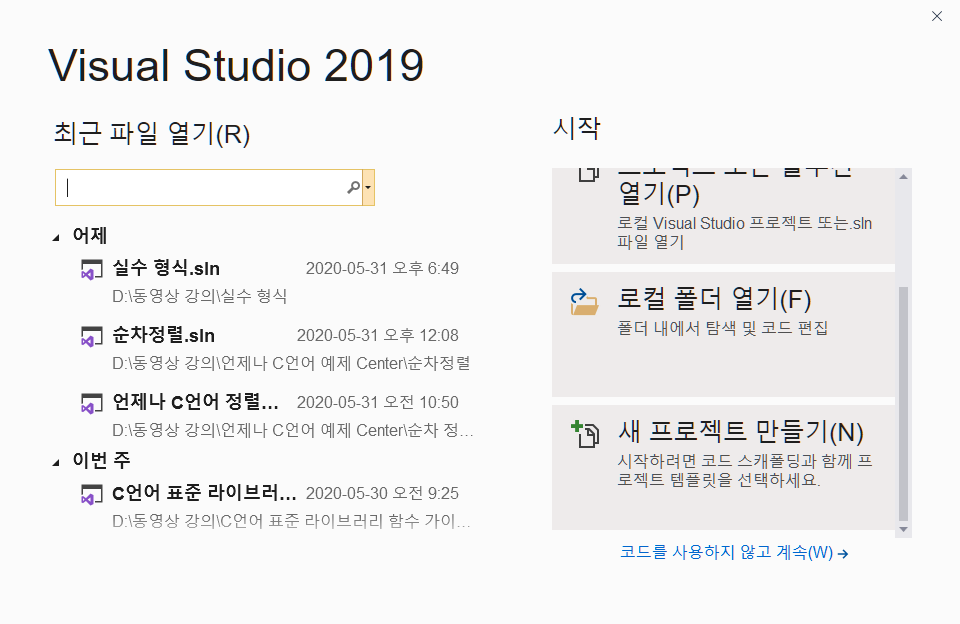Click the timestamp 2020-05-31 오후 12:08
The height and width of the screenshot is (624, 960).
pos(378,336)
